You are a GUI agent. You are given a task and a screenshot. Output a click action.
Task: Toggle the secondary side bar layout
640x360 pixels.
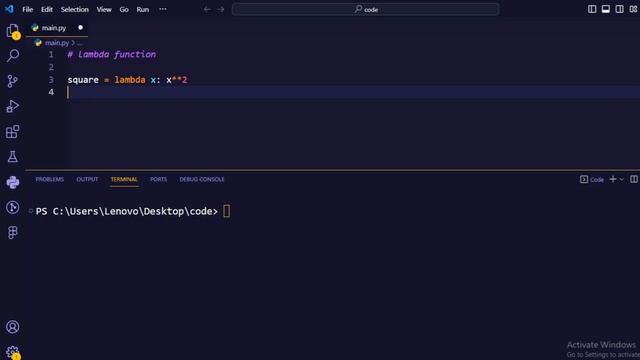click(x=619, y=9)
